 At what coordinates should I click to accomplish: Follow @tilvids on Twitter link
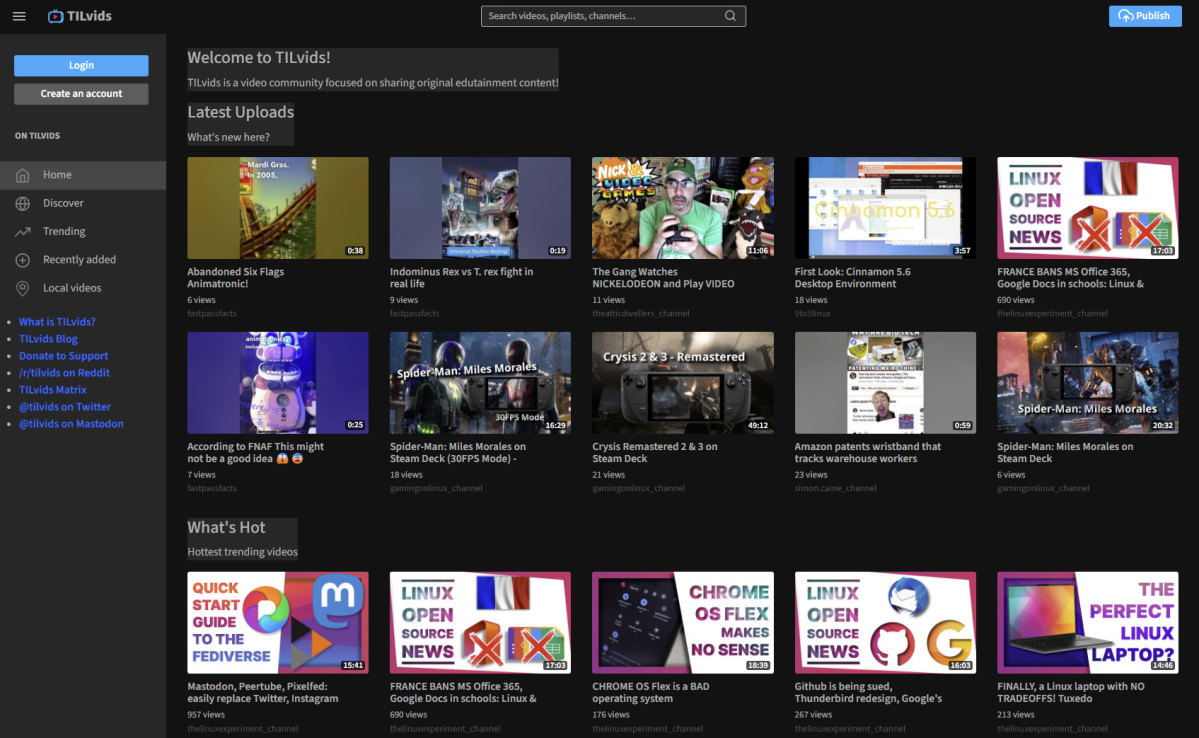(65, 407)
